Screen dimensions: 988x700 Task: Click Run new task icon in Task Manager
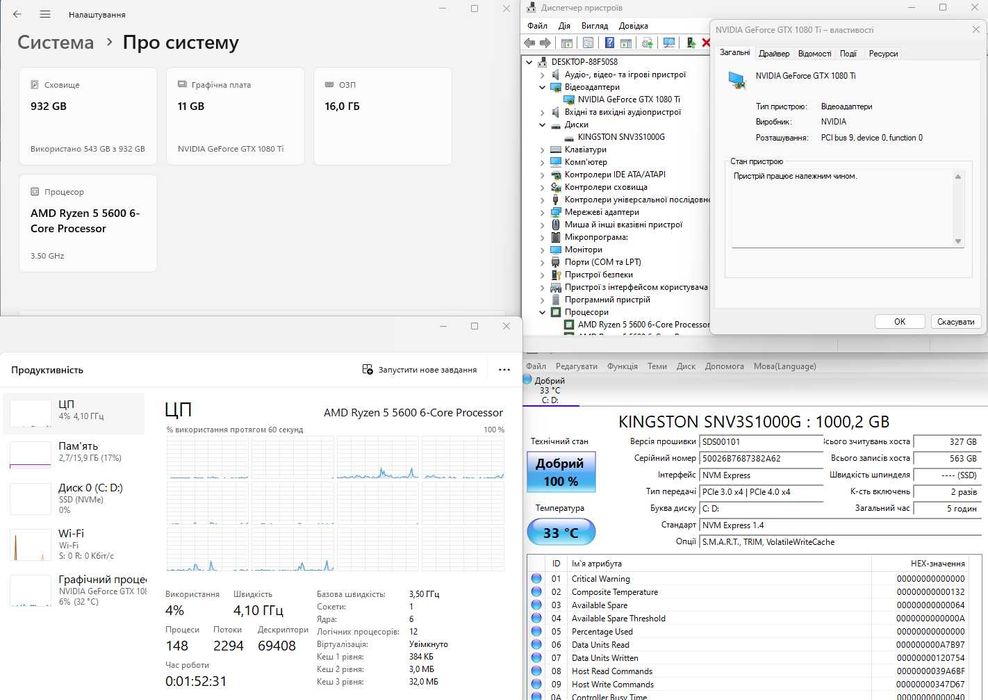(x=367, y=369)
